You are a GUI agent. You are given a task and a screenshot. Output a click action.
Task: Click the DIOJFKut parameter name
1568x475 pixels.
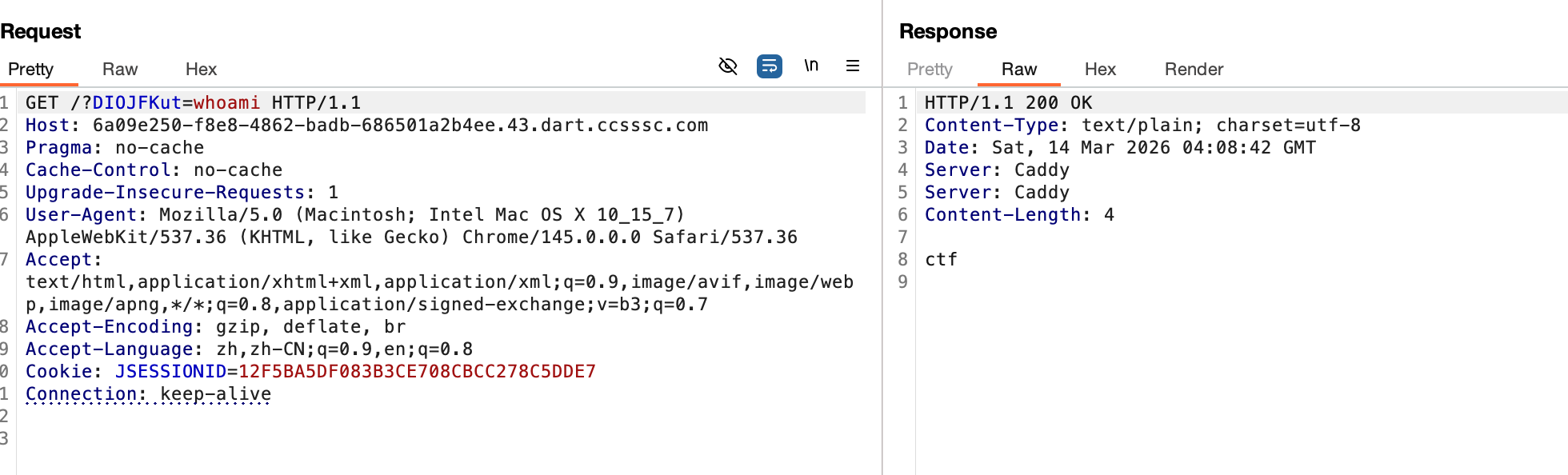click(137, 103)
